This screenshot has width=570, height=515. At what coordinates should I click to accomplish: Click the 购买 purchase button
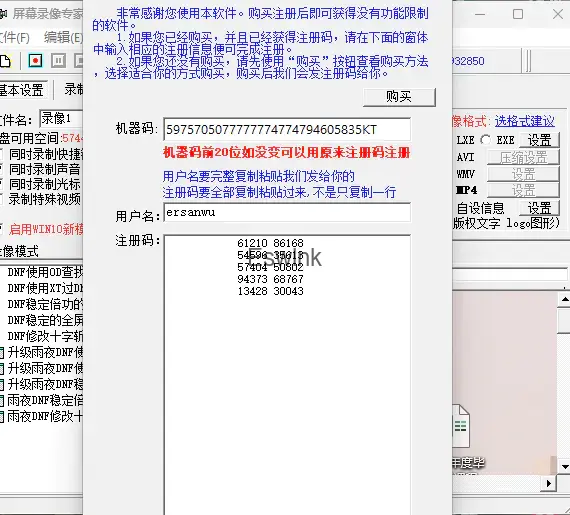[399, 97]
